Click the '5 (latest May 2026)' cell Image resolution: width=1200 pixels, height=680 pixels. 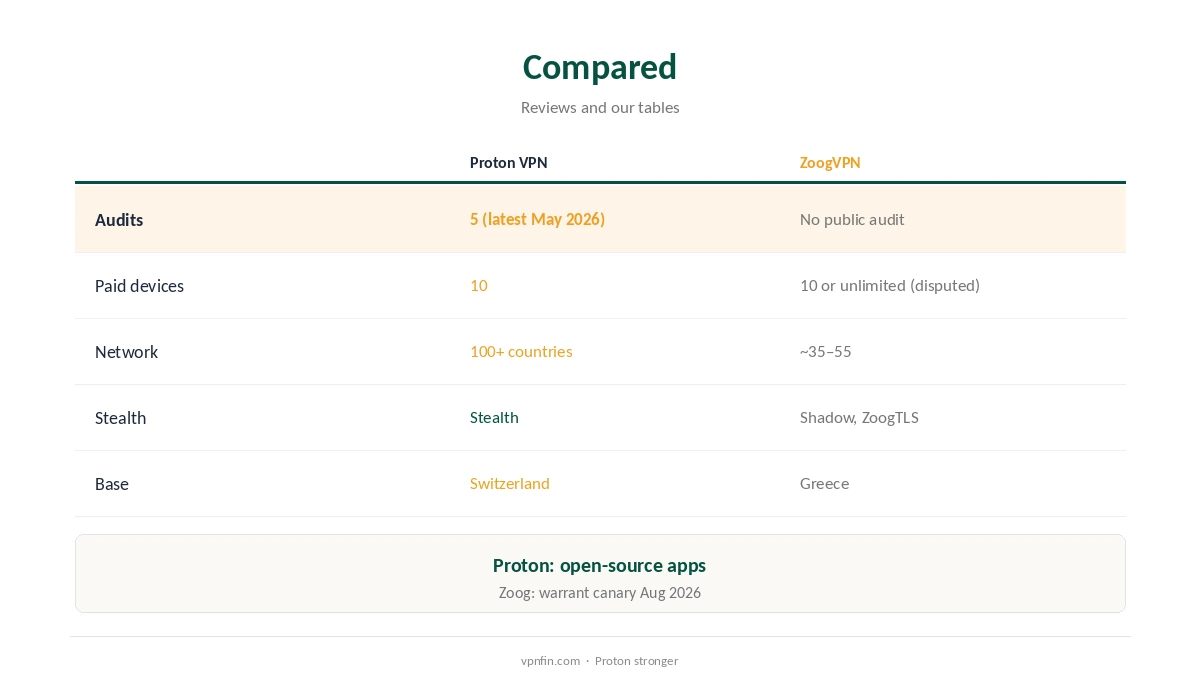click(537, 219)
